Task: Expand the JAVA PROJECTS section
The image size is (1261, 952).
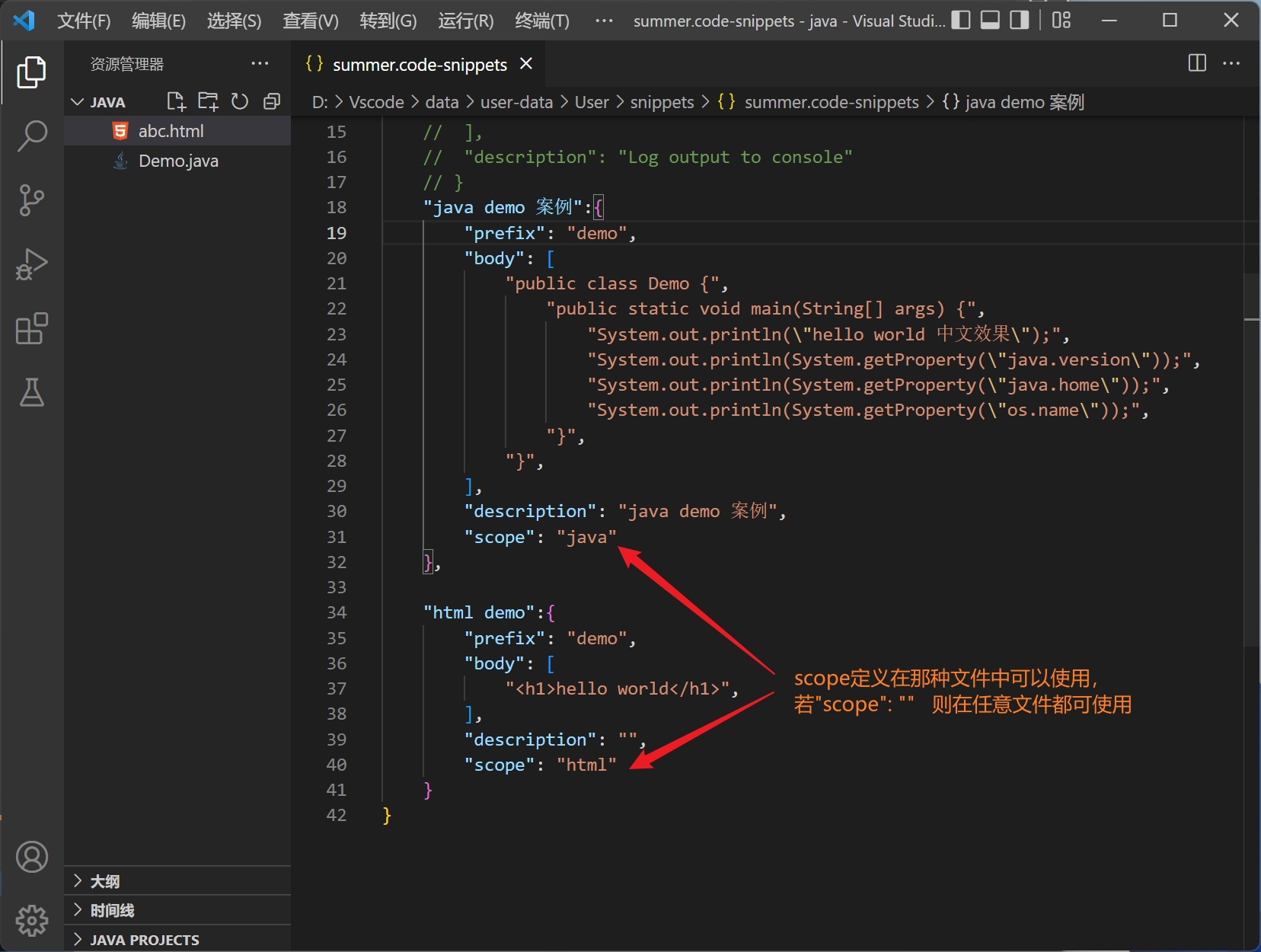Action: (x=177, y=939)
